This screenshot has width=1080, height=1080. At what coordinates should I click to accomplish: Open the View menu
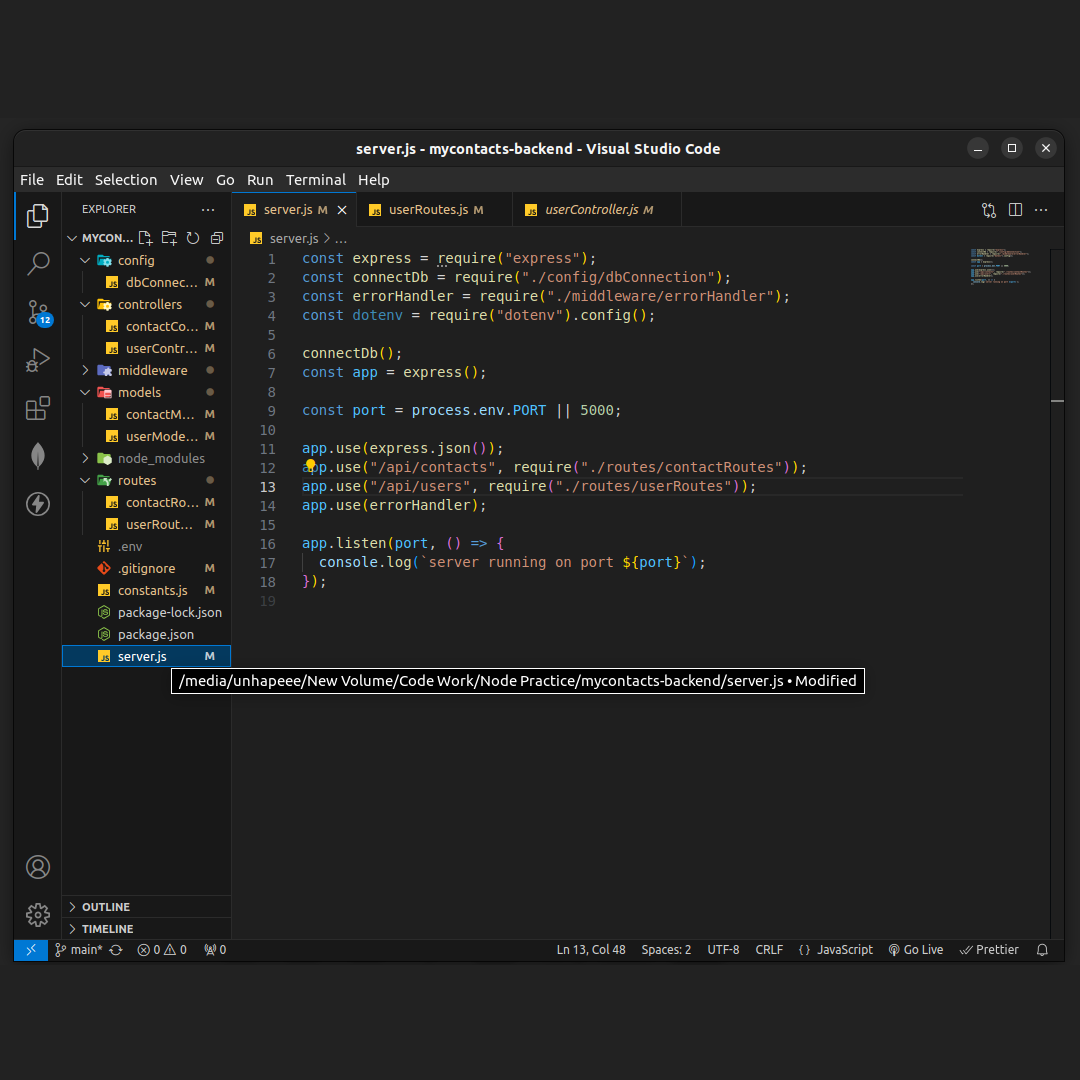click(x=187, y=180)
